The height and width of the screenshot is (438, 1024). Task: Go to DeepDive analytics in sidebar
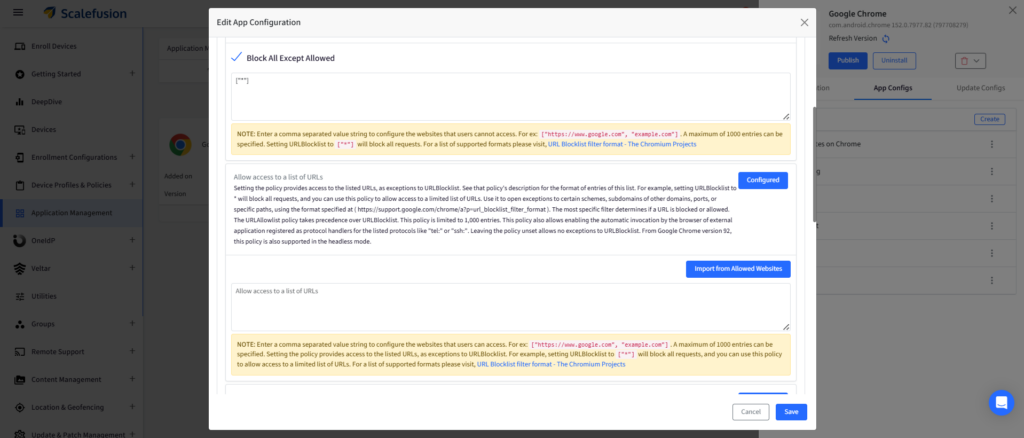[x=46, y=102]
